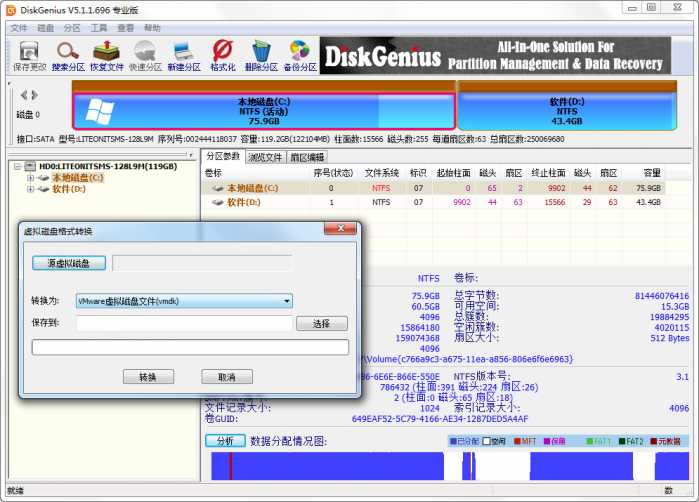Click the 选择 button next to 保存到

click(321, 324)
